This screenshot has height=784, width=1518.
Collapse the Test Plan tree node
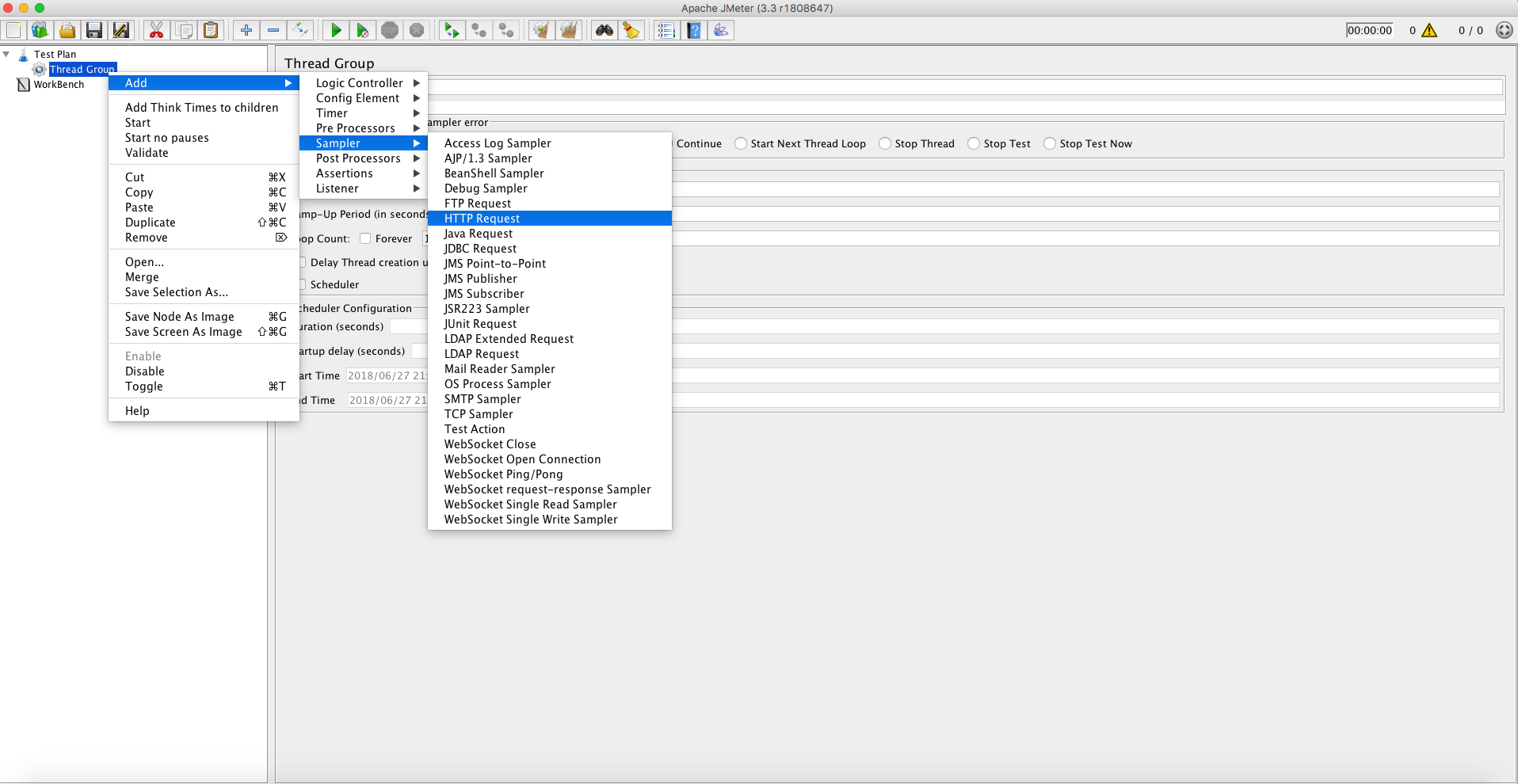click(6, 55)
